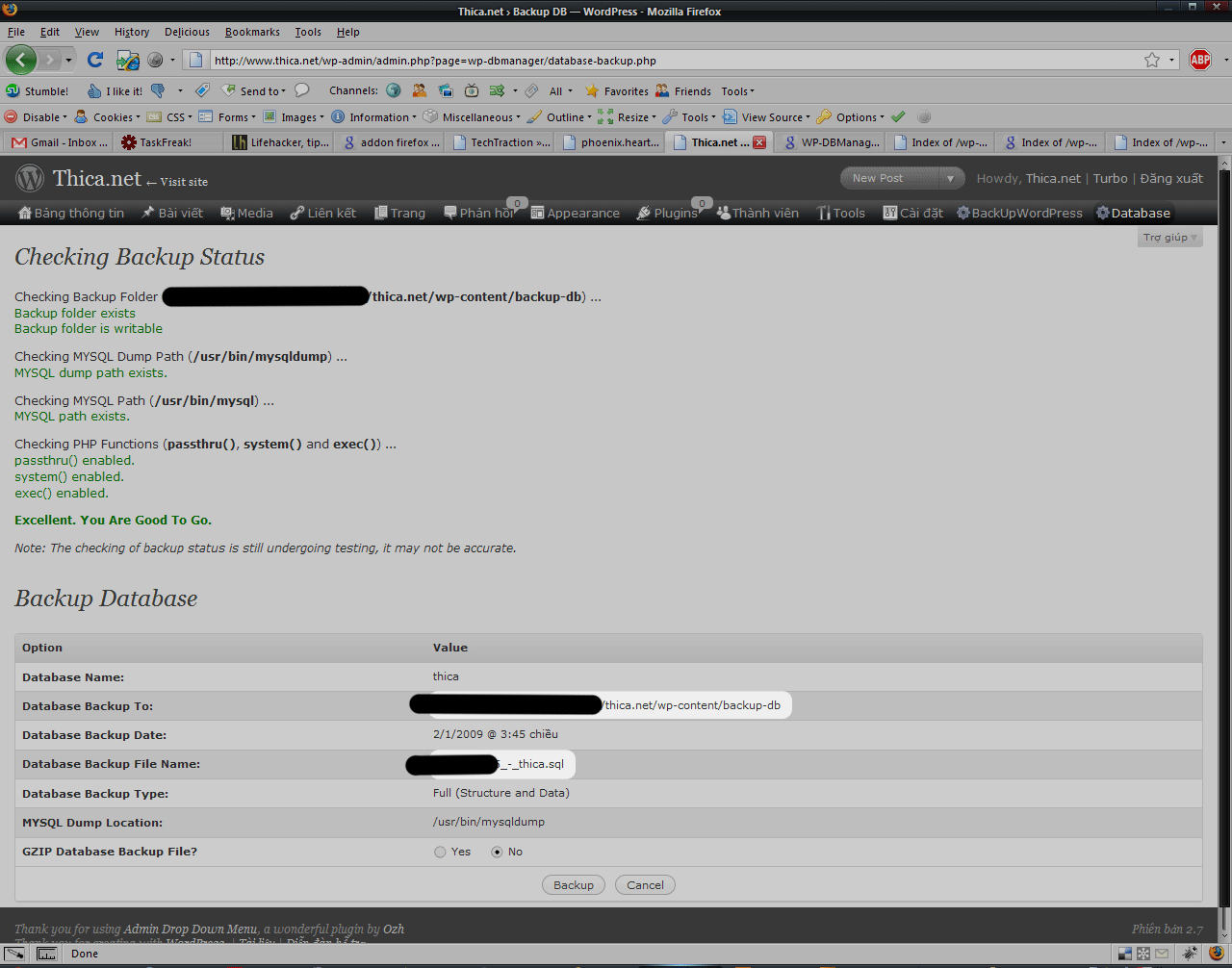Bookmark this page with the star icon
This screenshot has height=968, width=1232.
point(1152,60)
